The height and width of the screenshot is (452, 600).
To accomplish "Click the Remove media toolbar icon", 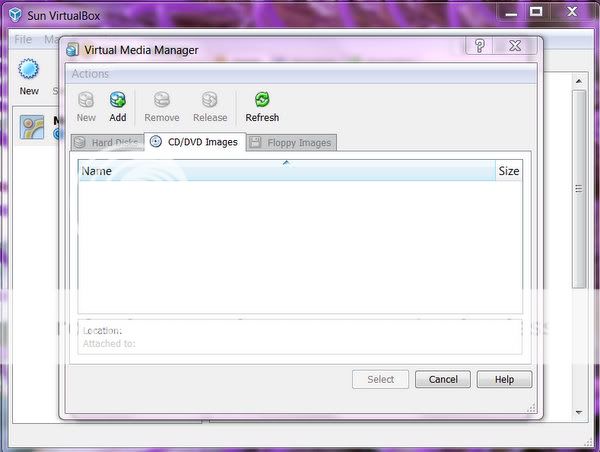I will click(x=161, y=100).
